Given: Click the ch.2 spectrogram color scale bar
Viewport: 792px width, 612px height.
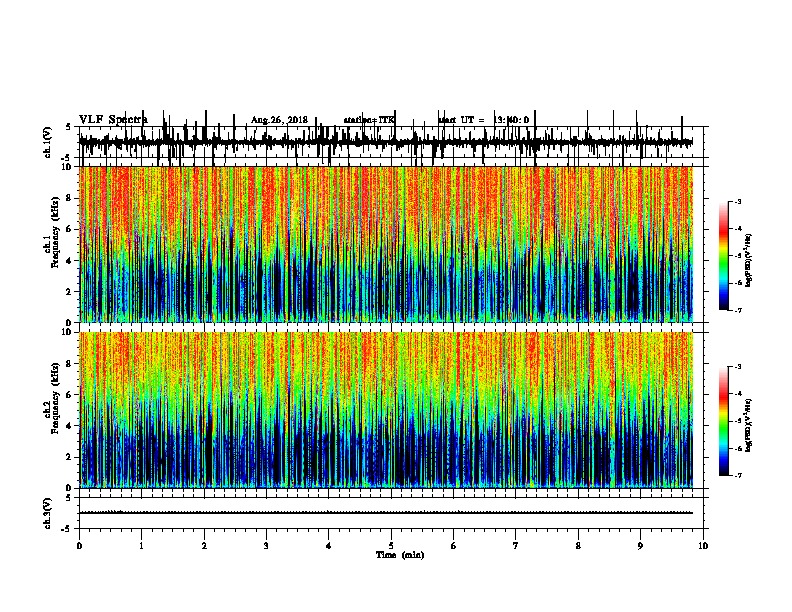Looking at the screenshot, I should tap(724, 421).
